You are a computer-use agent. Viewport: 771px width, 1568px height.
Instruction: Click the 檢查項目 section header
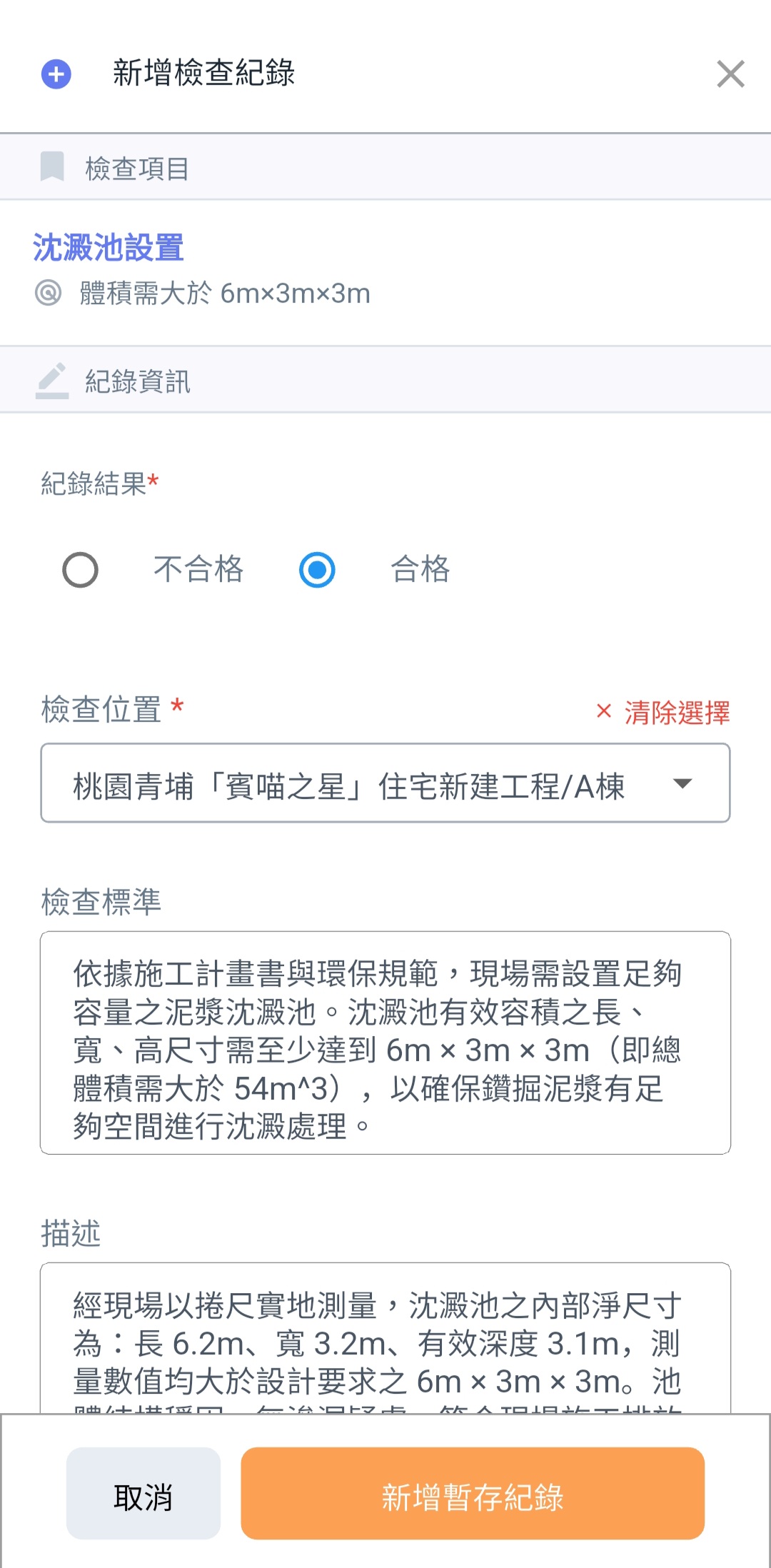(x=137, y=169)
